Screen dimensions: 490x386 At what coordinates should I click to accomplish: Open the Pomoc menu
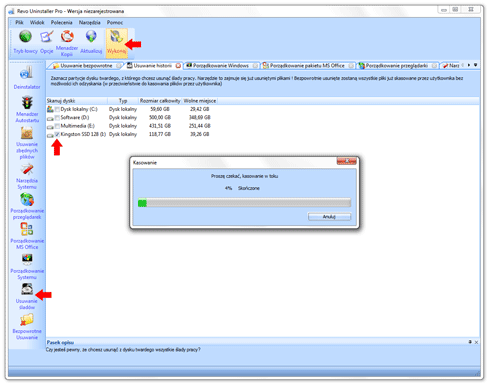[x=115, y=22]
